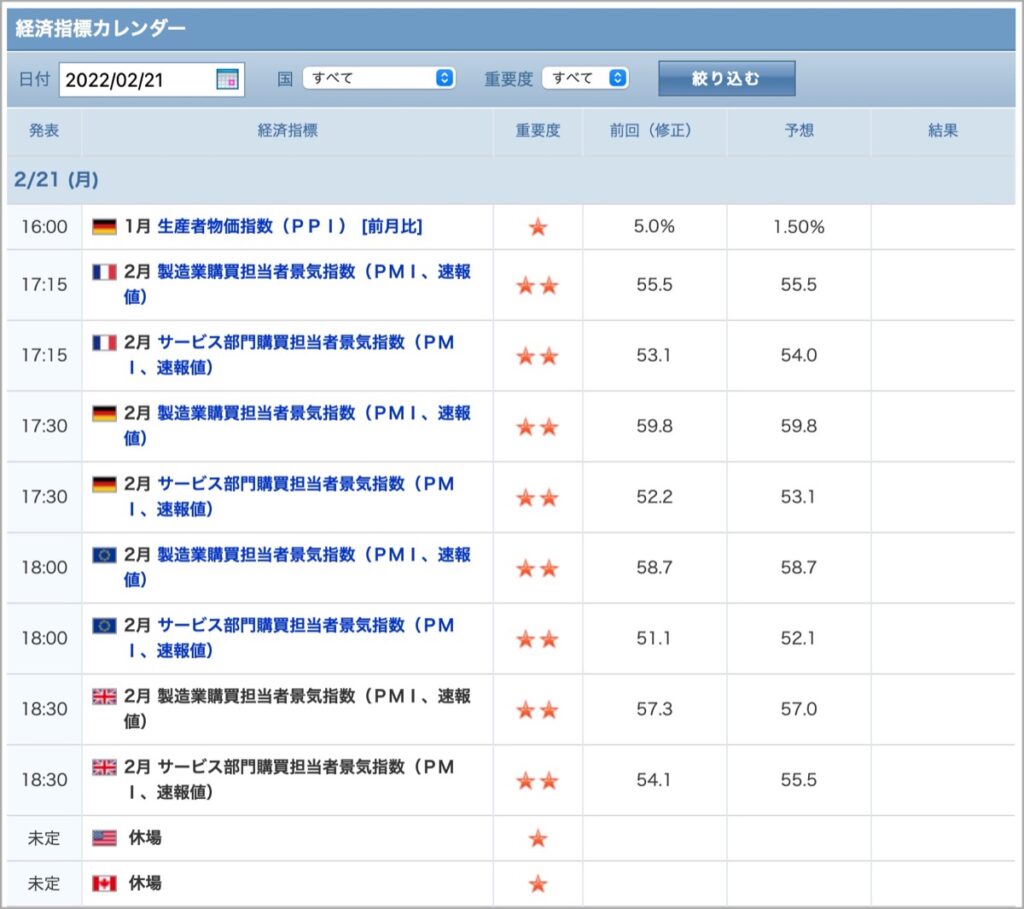This screenshot has width=1024, height=909.
Task: Click the German flag beside 17:30 サービス部門PMI
Action: pos(104,484)
